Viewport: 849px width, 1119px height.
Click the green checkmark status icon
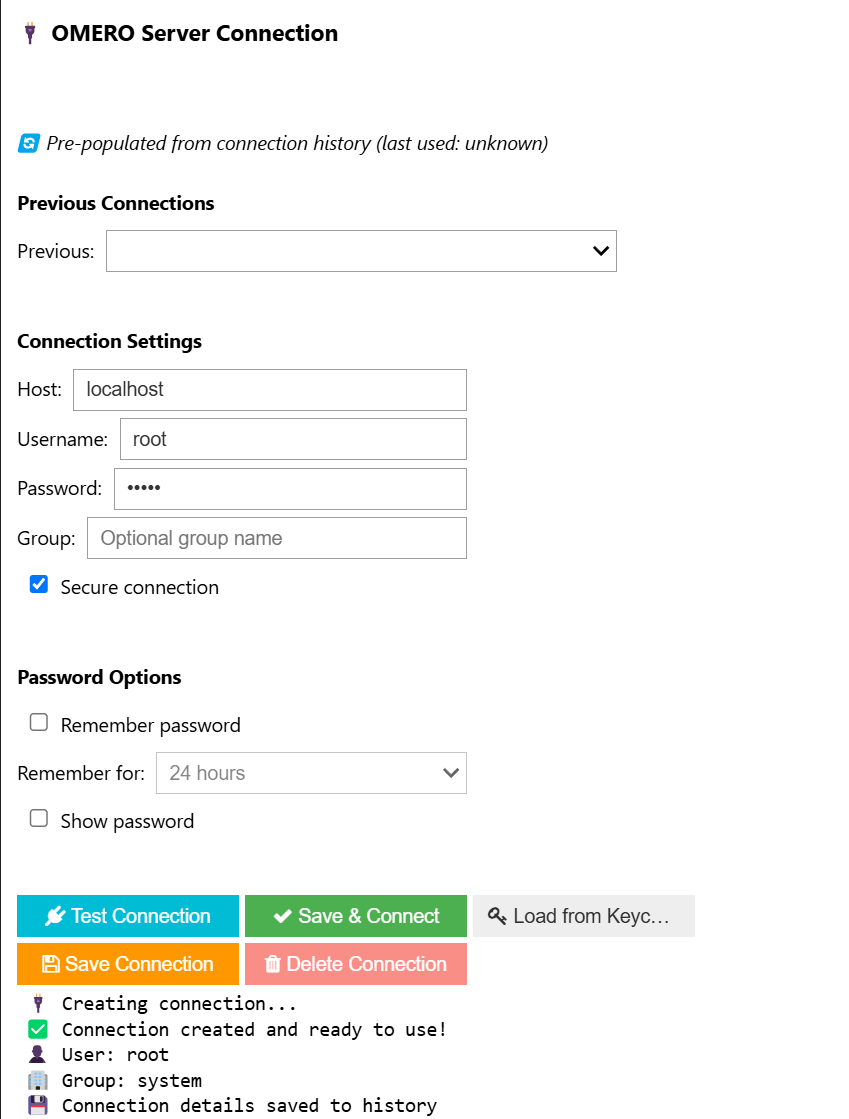pyautogui.click(x=38, y=1029)
